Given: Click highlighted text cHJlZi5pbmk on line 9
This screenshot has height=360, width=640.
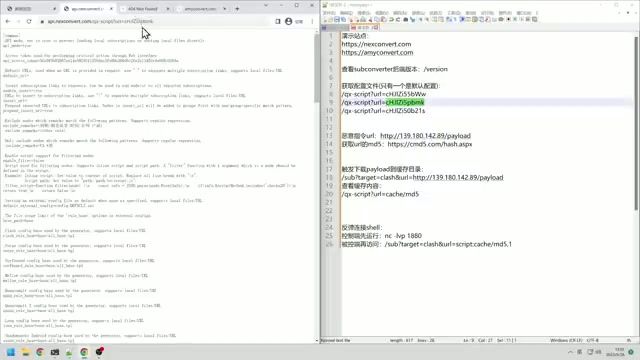Looking at the screenshot, I should tap(405, 102).
